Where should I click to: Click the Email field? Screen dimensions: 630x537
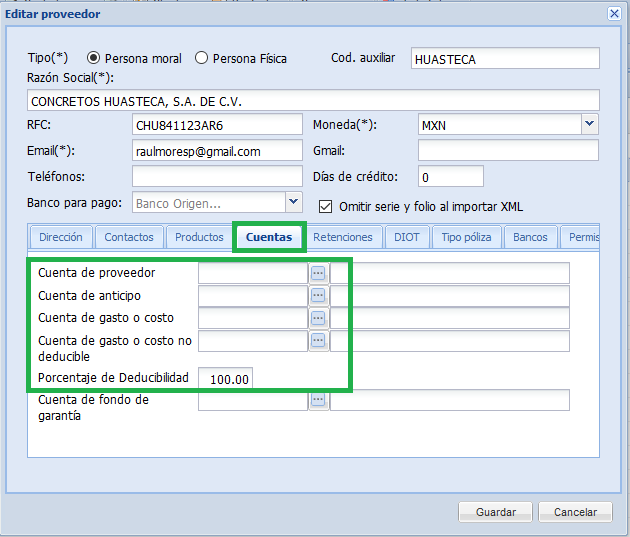pos(217,151)
